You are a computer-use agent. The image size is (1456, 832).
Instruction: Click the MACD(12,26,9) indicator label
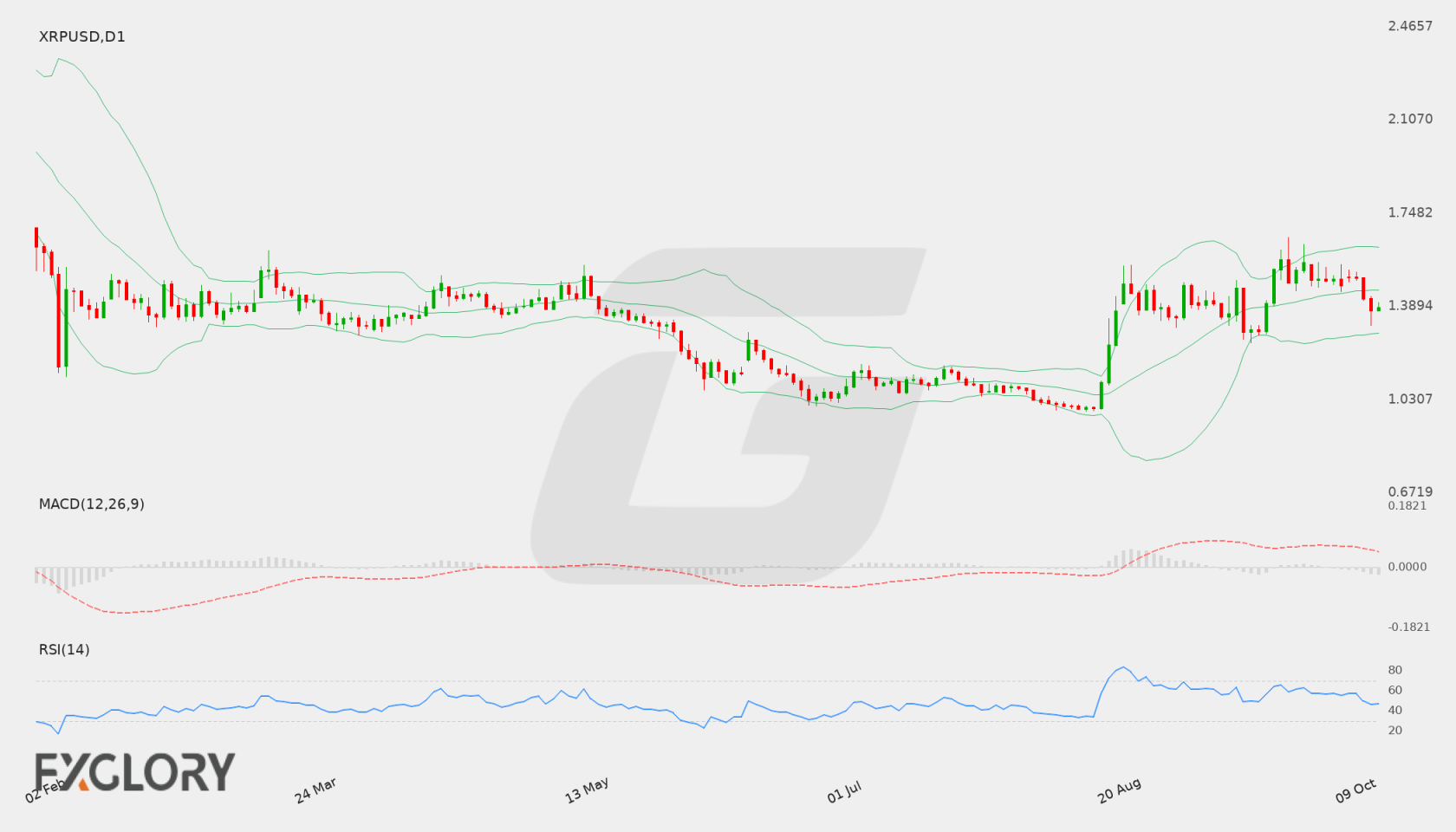[91, 504]
